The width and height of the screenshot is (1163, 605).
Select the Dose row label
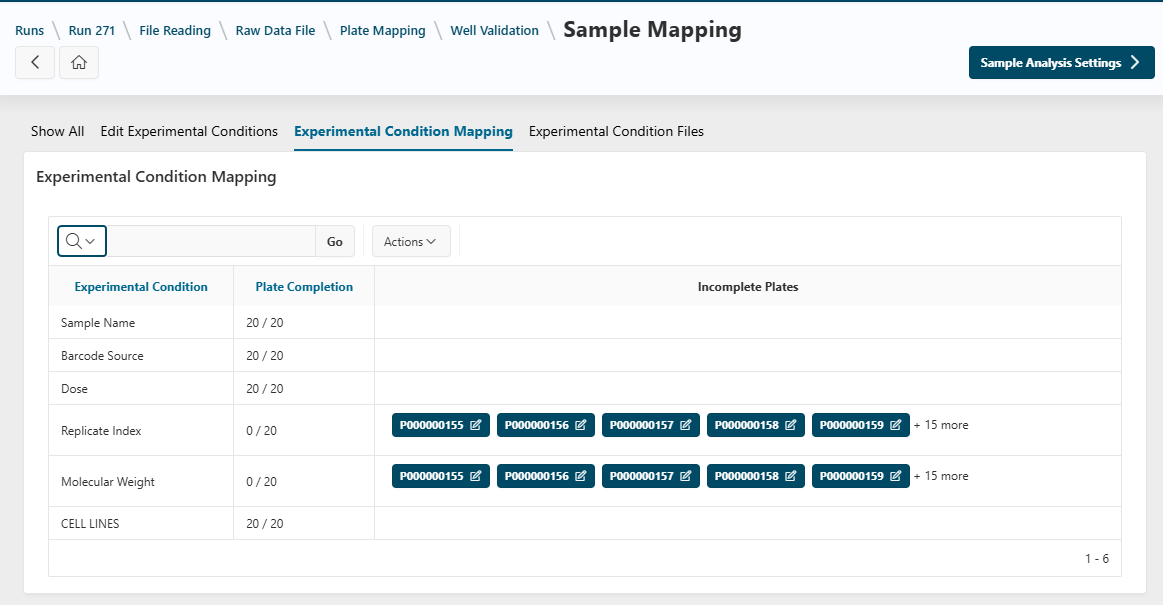74,389
